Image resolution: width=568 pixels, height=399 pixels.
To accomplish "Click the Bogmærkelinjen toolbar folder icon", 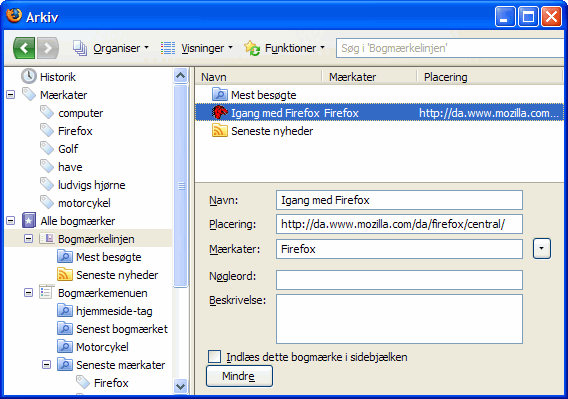I will pos(47,238).
